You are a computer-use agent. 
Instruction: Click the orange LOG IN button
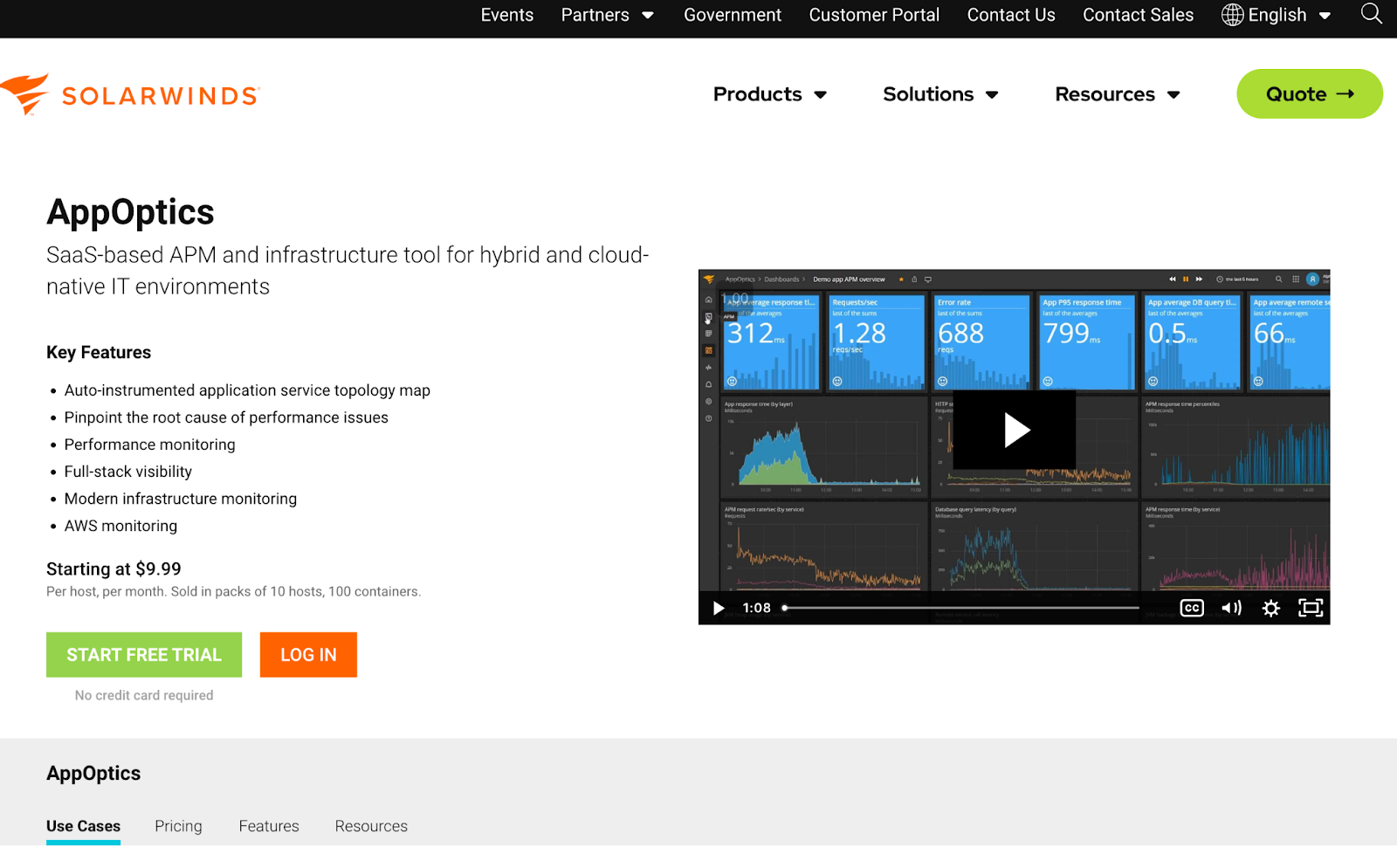[x=308, y=655]
